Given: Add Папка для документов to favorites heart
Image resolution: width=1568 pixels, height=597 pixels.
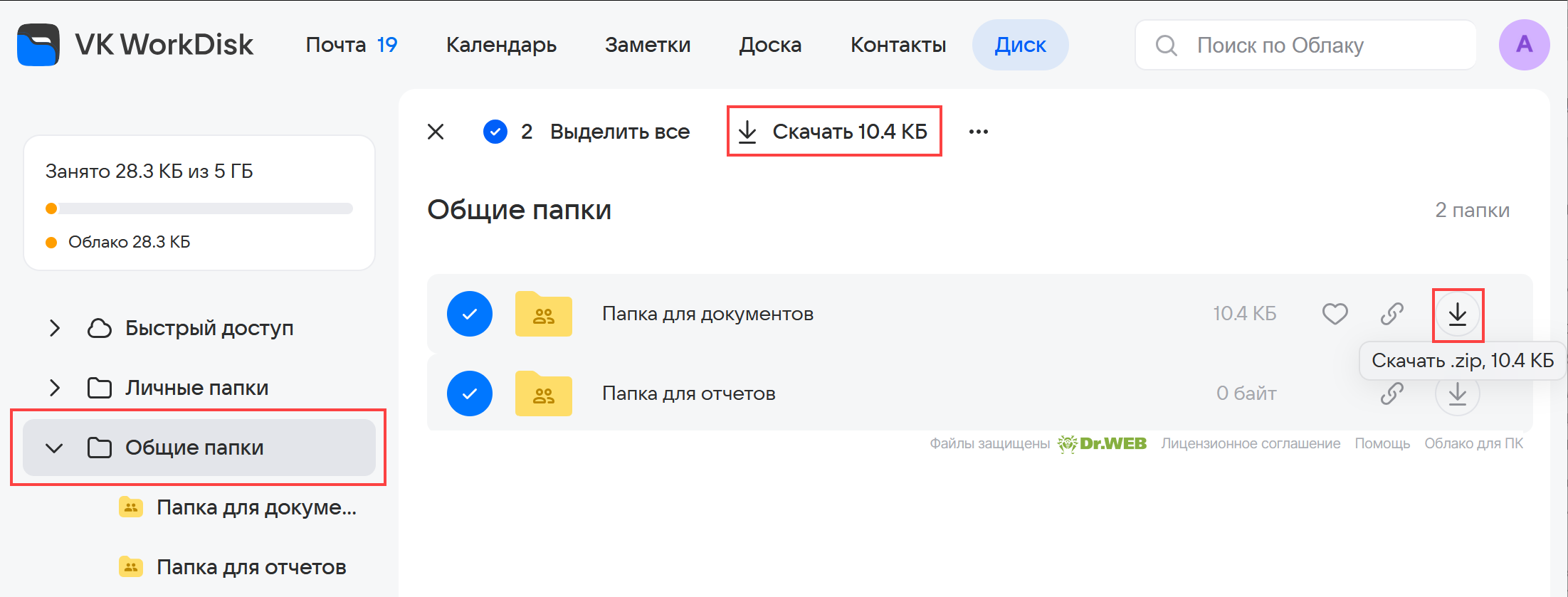Looking at the screenshot, I should (x=1335, y=314).
